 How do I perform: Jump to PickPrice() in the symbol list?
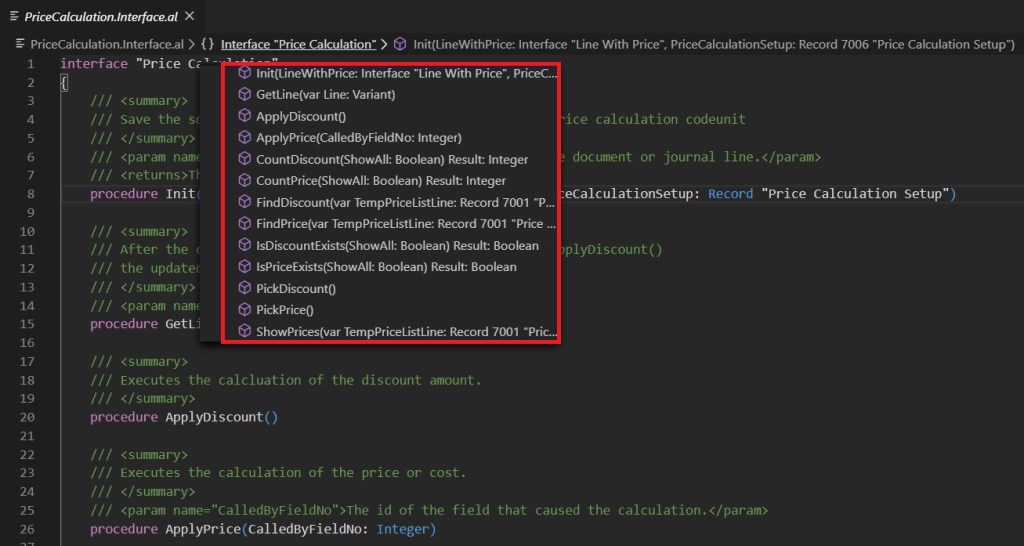[284, 311]
